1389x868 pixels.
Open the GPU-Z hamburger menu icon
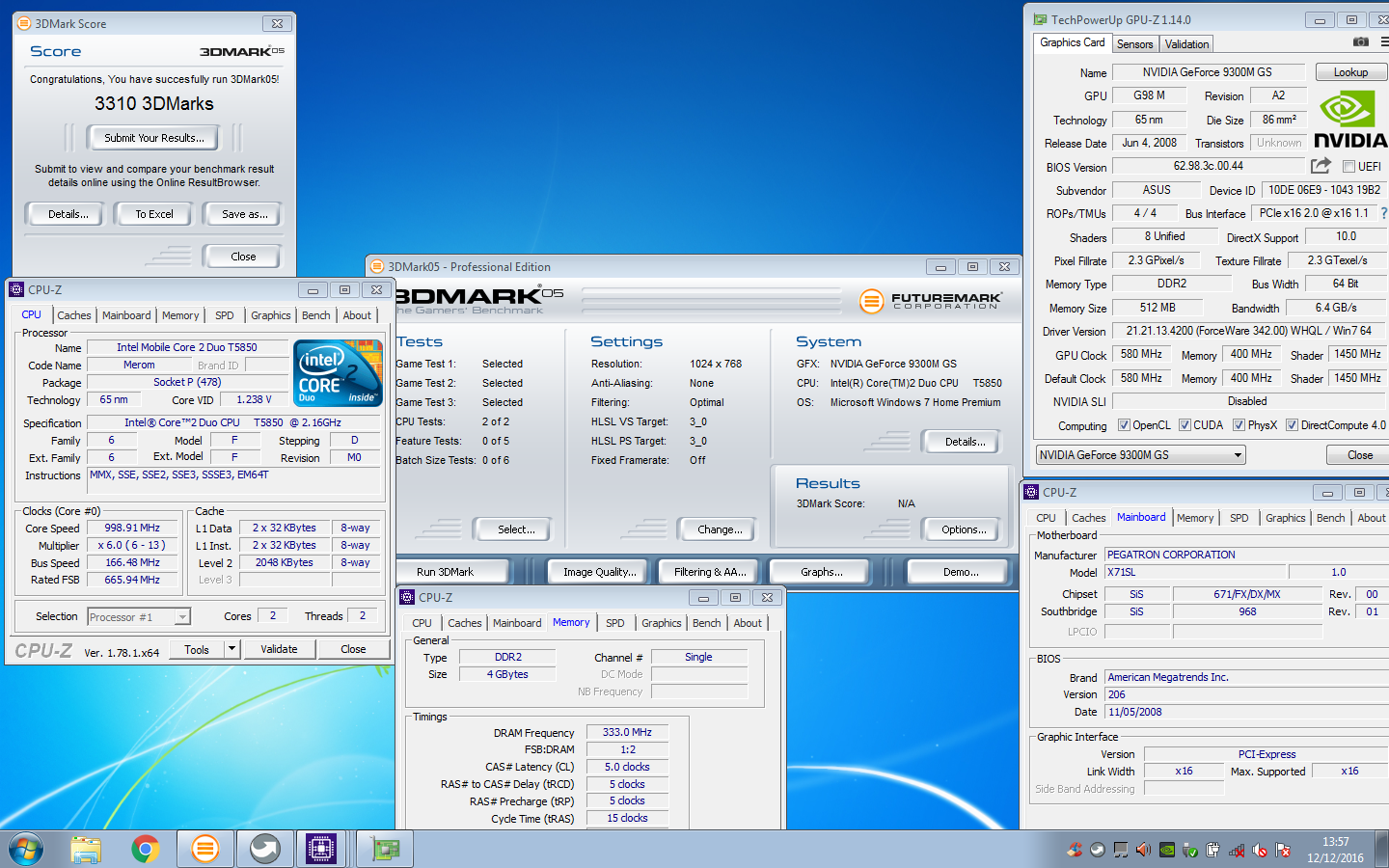(x=1384, y=42)
